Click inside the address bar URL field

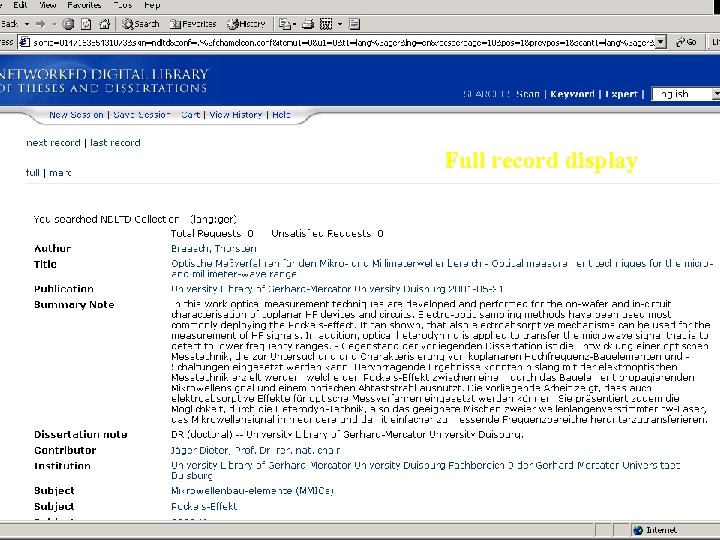343,42
